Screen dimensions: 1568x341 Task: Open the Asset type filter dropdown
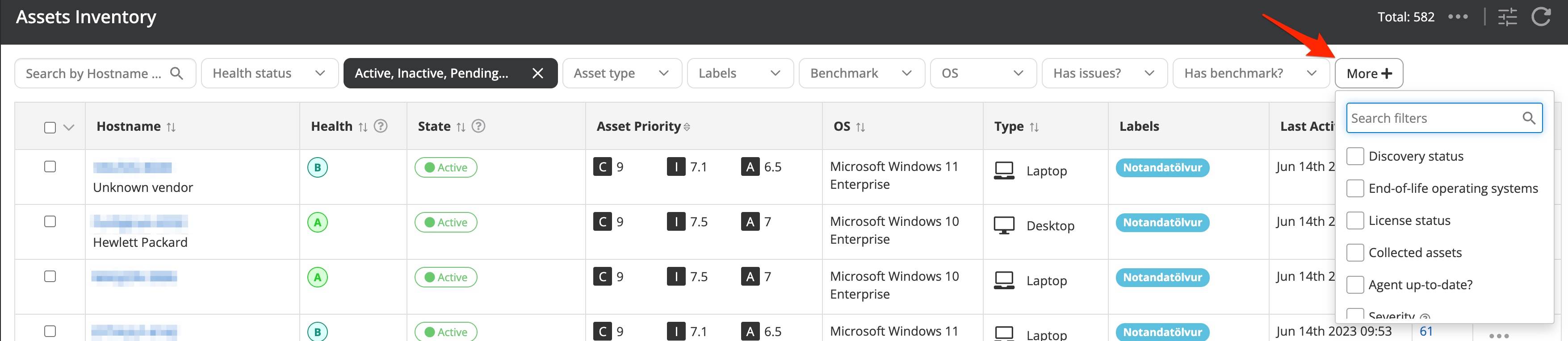pyautogui.click(x=621, y=74)
